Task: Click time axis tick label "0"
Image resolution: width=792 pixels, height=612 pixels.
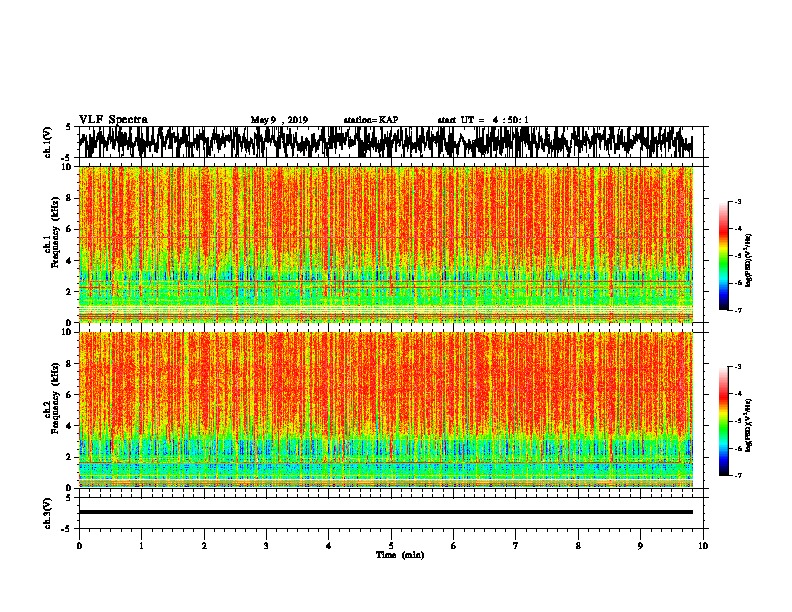Action: pos(79,546)
